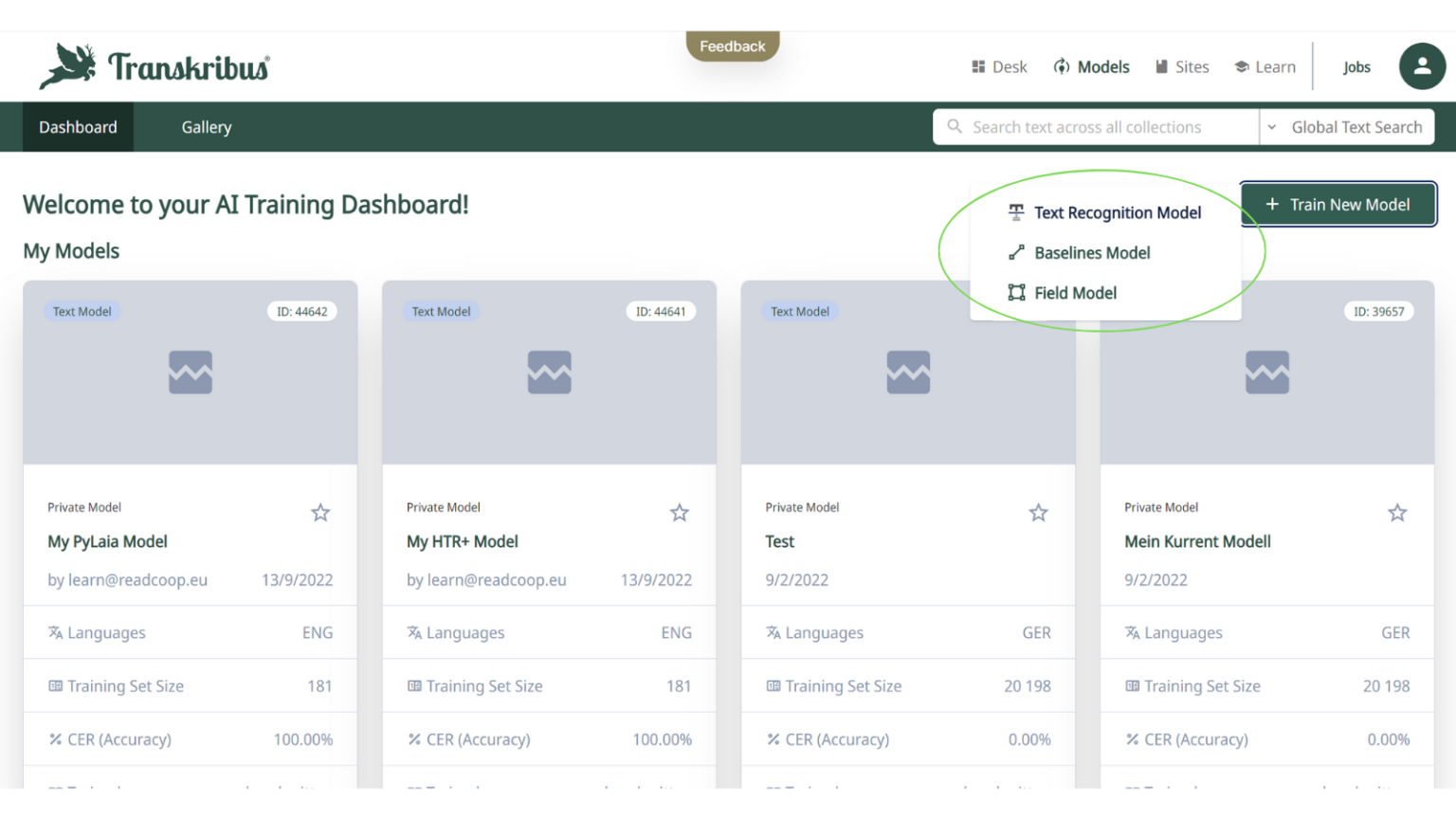Star the My PyLaia Model as favorite
Viewport: 1456px width, 819px height.
pos(319,512)
